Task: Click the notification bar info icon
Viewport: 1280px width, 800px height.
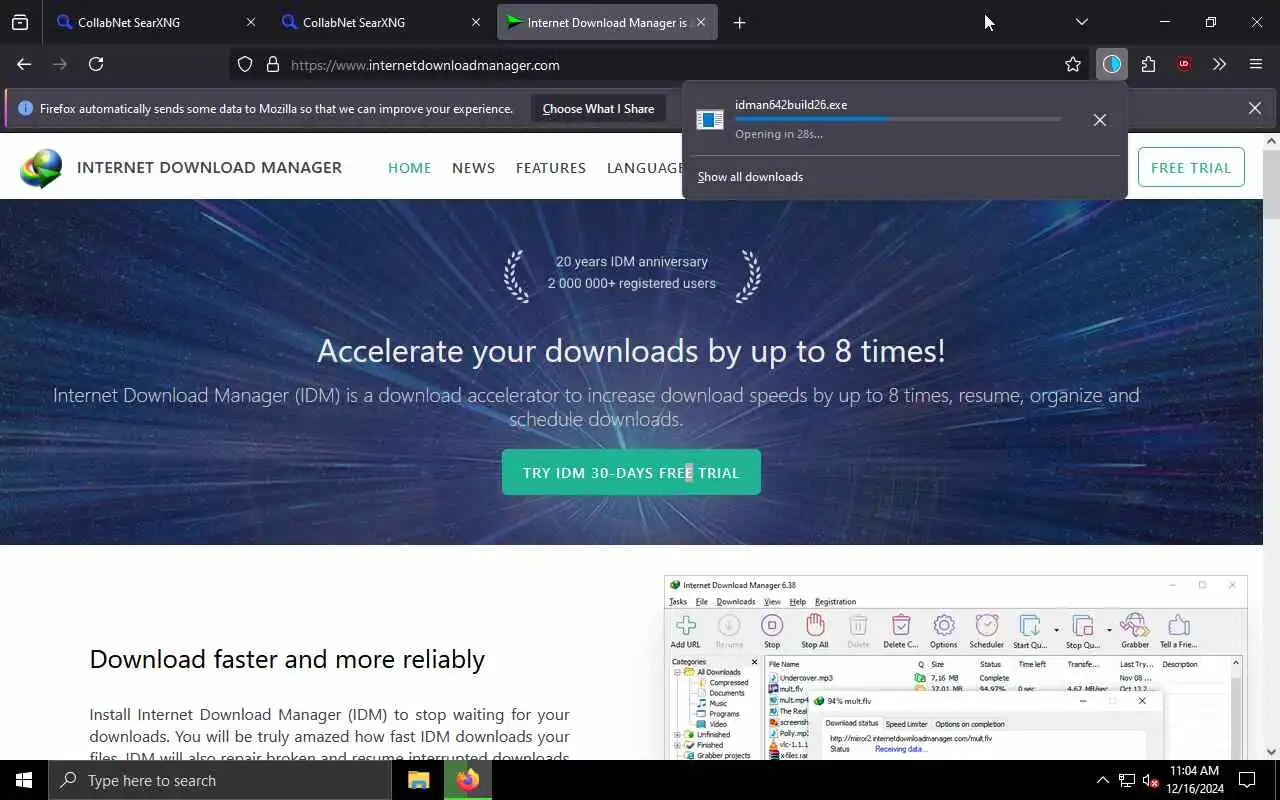Action: 25,109
